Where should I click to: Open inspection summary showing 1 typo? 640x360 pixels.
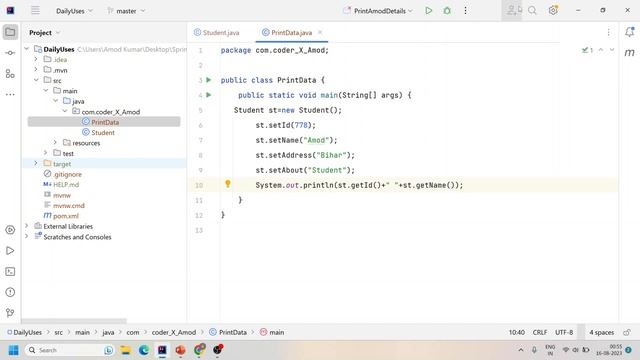587,50
